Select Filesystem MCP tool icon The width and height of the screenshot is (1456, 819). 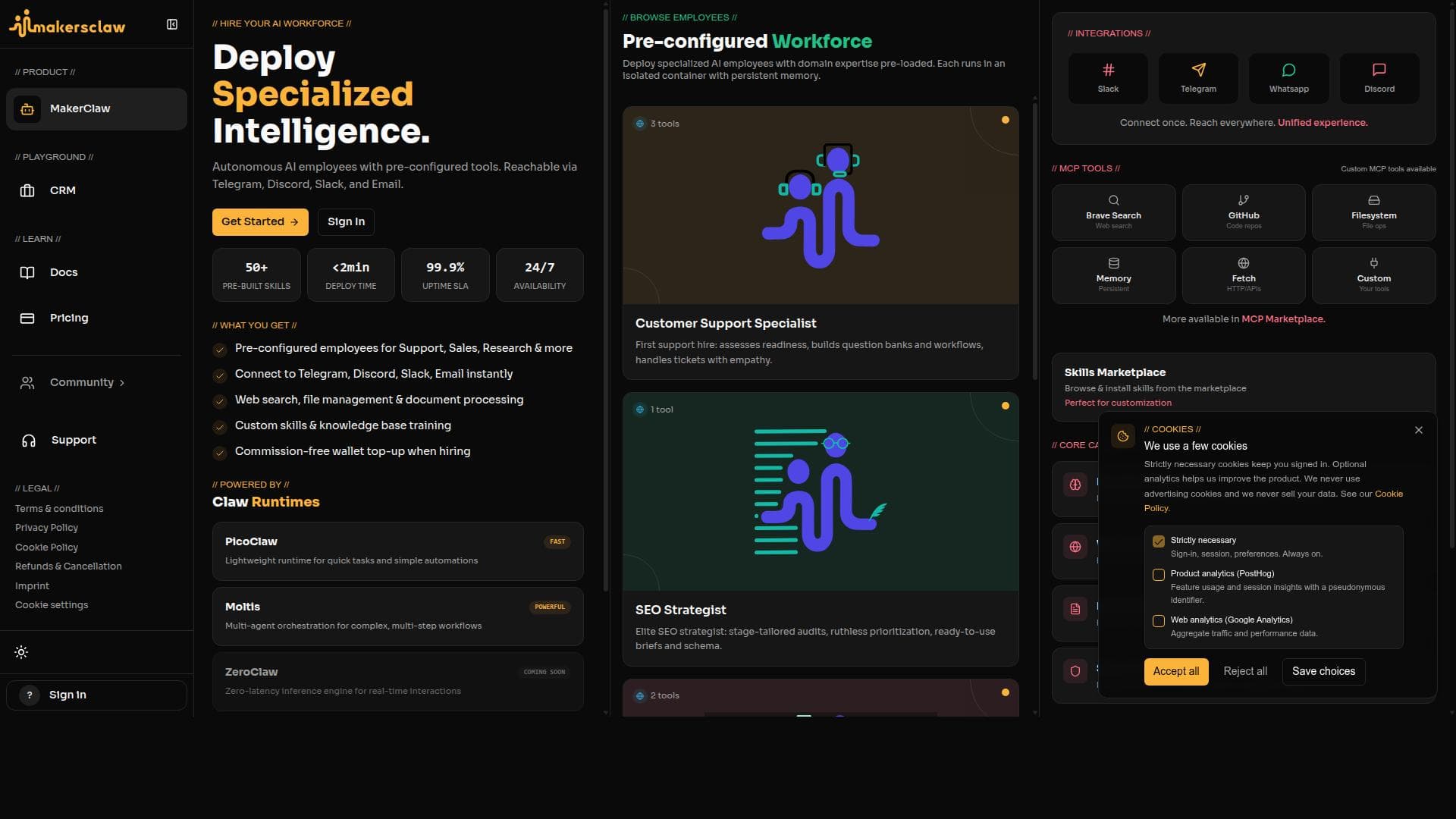tap(1373, 200)
